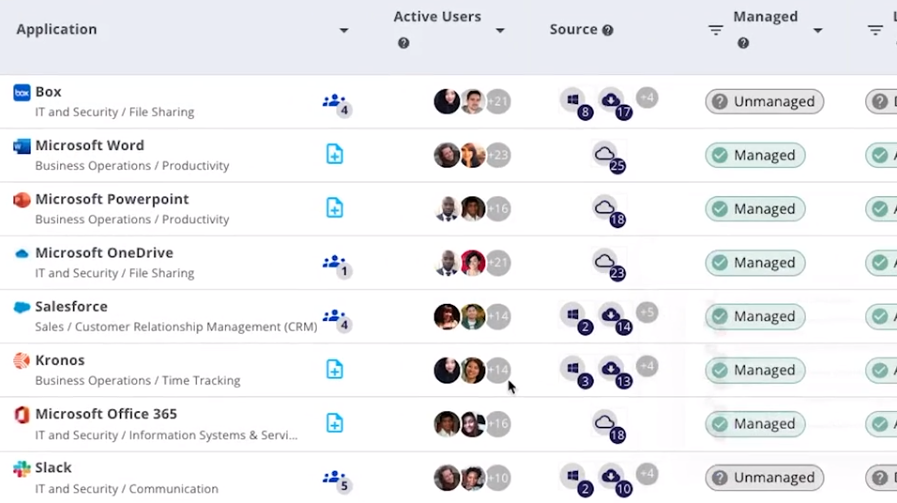Image resolution: width=897 pixels, height=503 pixels.
Task: Click the Microsoft Word add-document icon
Action: coord(335,154)
